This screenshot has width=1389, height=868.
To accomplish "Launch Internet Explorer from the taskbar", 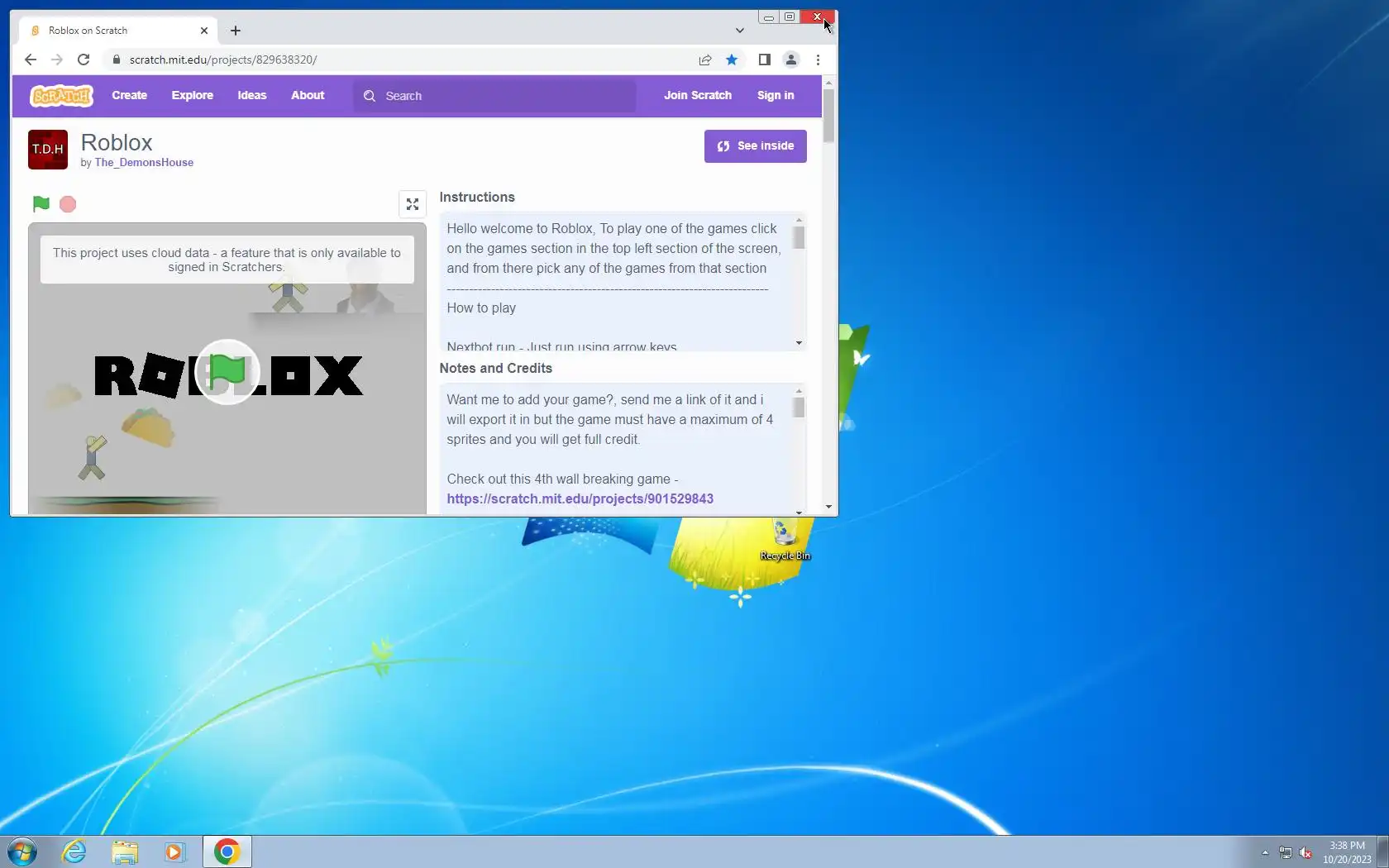I will (x=74, y=851).
